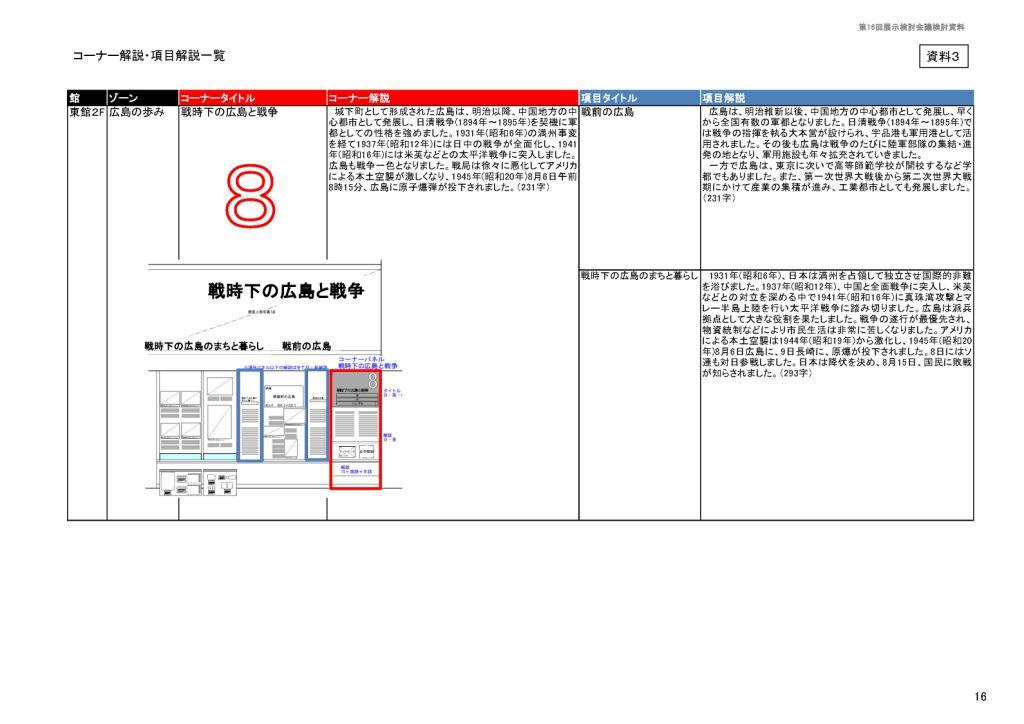Select the blue 項目タイトル column header
1024x724 pixels.
coord(639,98)
